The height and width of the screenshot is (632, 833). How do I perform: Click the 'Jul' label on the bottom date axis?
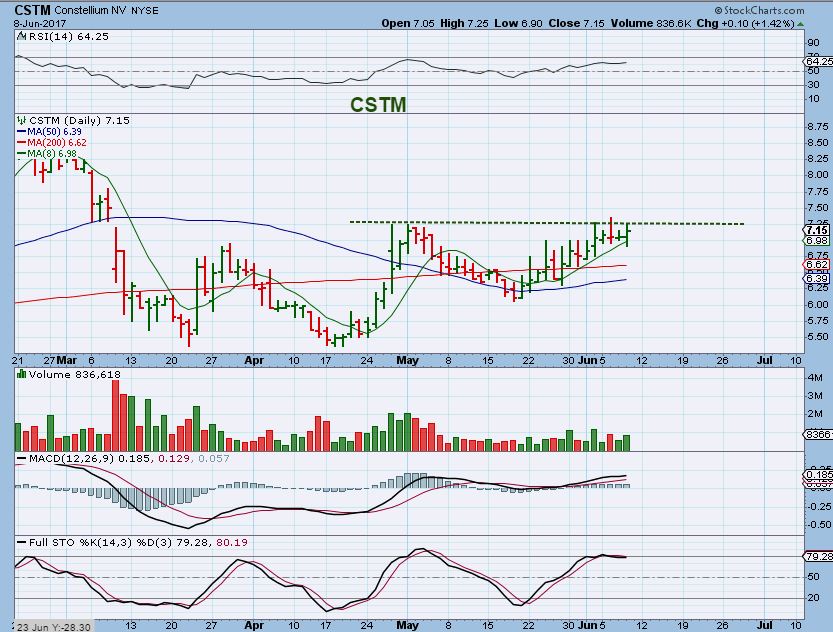click(764, 625)
